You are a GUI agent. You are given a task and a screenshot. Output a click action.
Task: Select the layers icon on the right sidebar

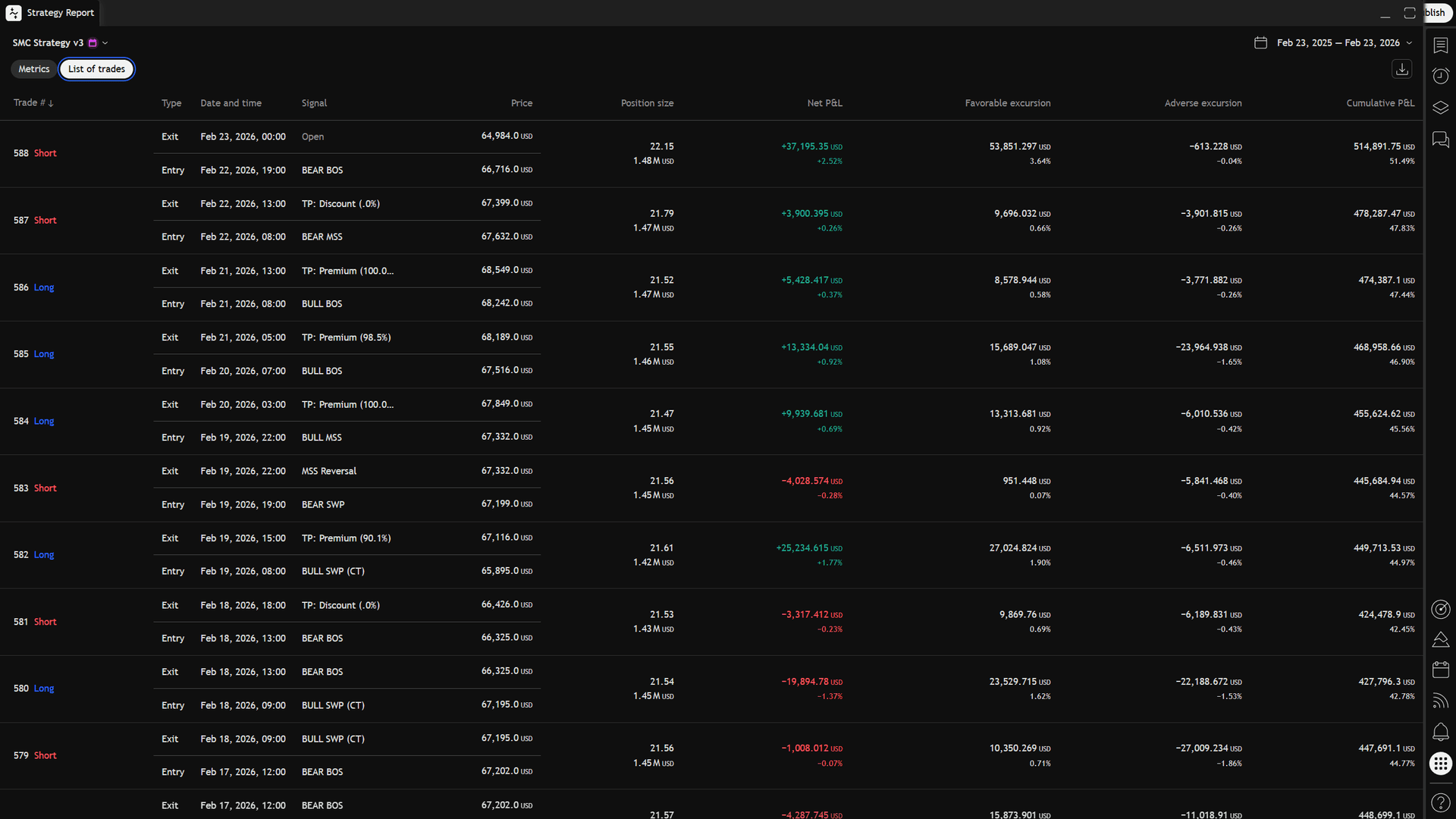(x=1440, y=108)
